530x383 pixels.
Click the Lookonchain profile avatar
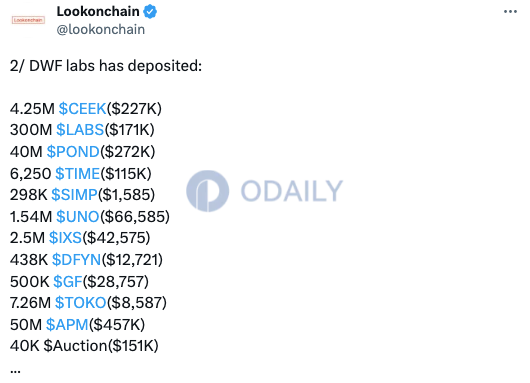point(28,20)
